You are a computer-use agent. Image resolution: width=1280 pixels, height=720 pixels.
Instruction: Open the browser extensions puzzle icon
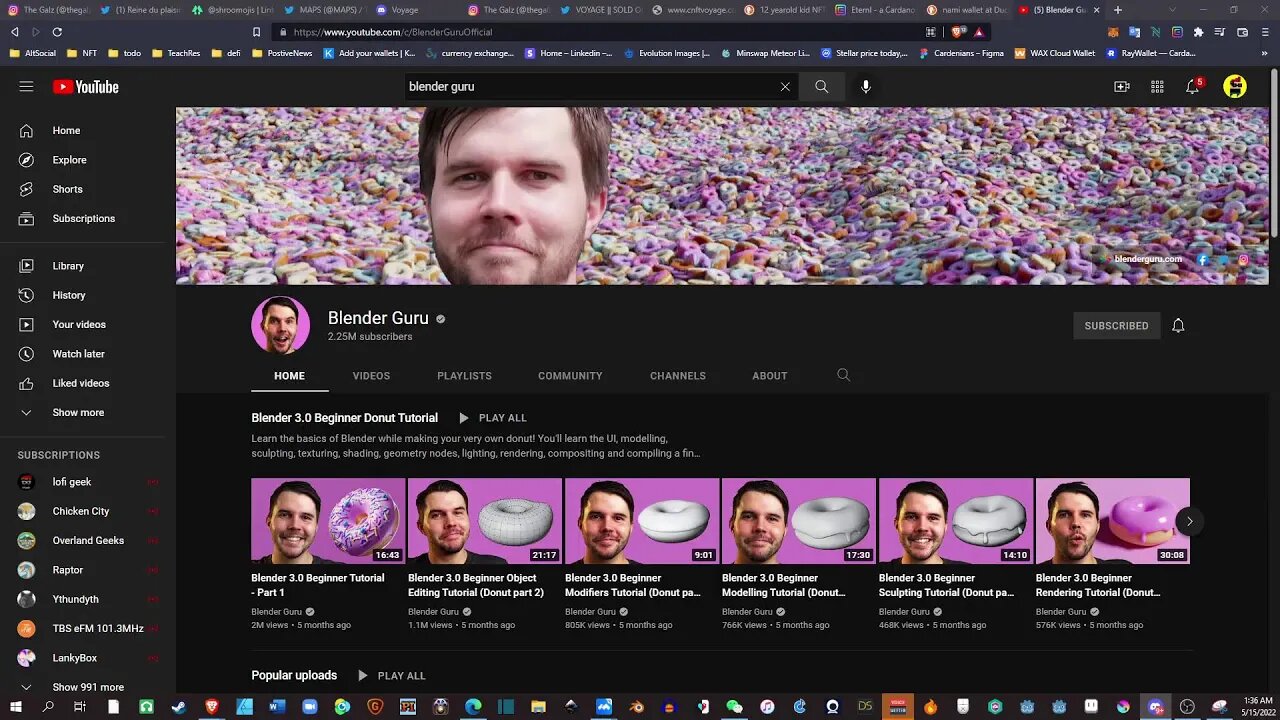[1198, 32]
